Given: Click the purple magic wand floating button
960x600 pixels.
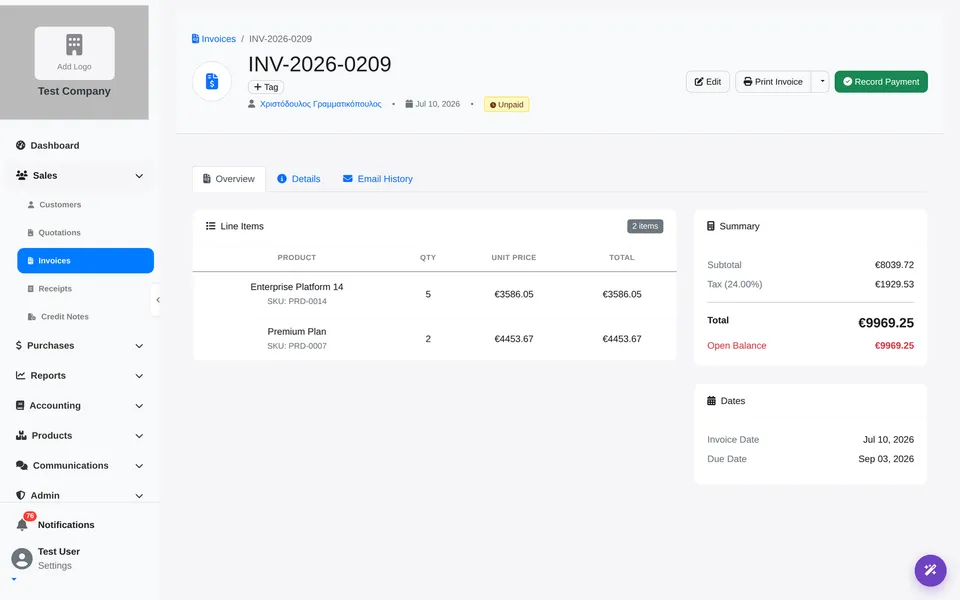Looking at the screenshot, I should point(931,571).
